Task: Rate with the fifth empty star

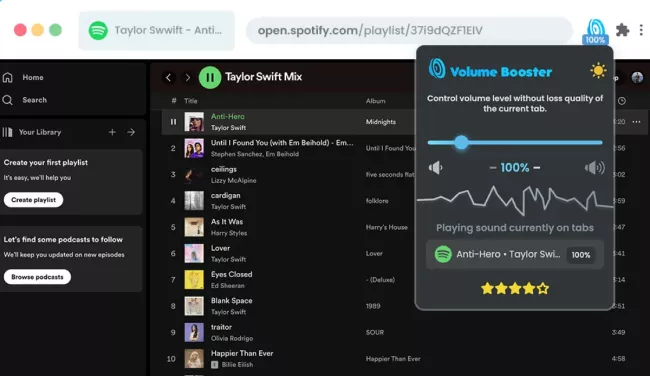Action: [543, 288]
